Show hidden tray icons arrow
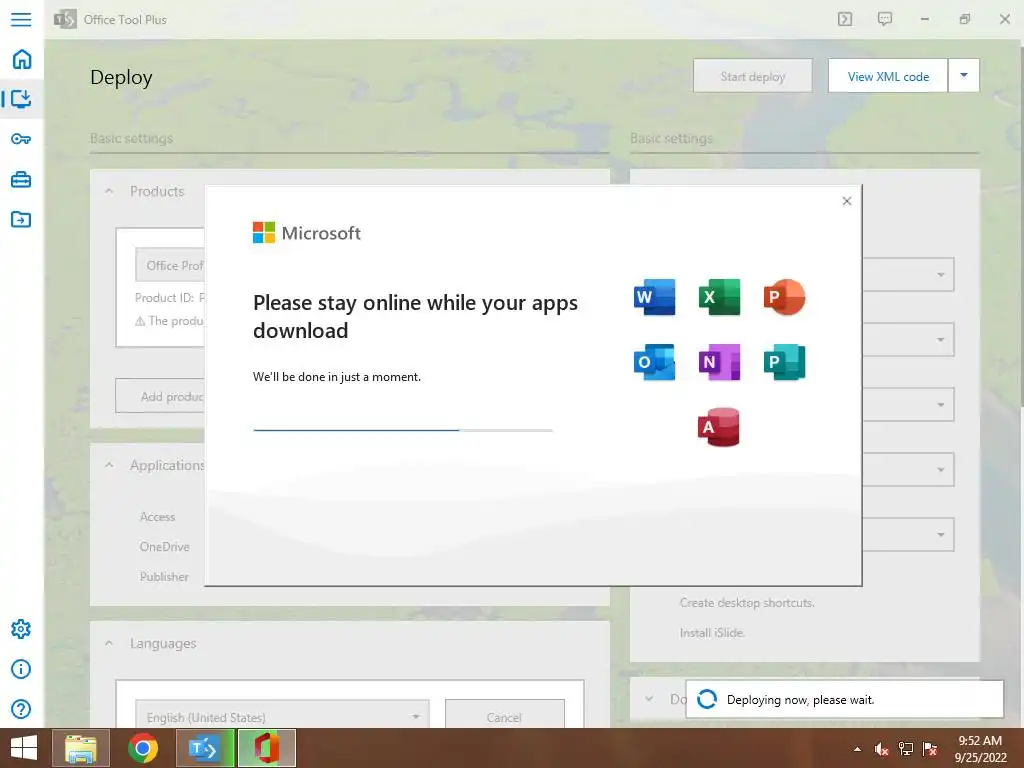This screenshot has width=1024, height=768. pyautogui.click(x=857, y=749)
